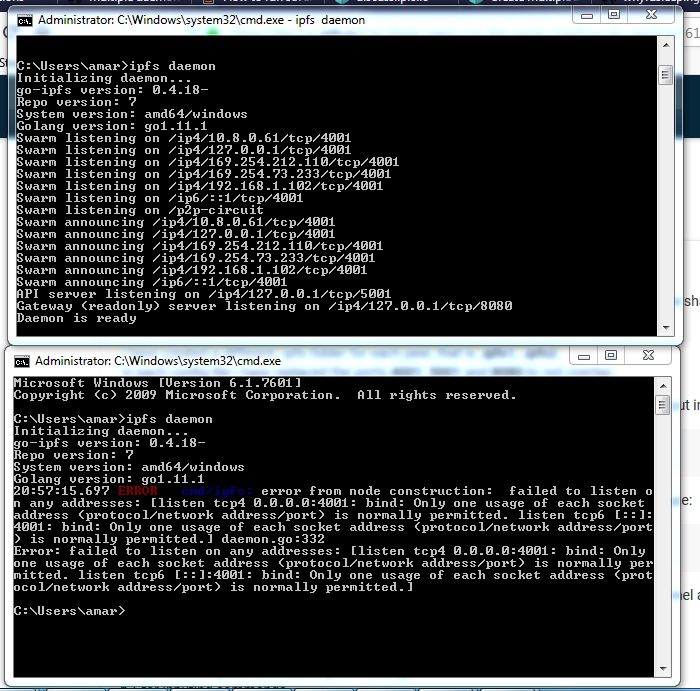The width and height of the screenshot is (700, 691).
Task: Close the lower cmd.exe window
Action: coord(648,356)
